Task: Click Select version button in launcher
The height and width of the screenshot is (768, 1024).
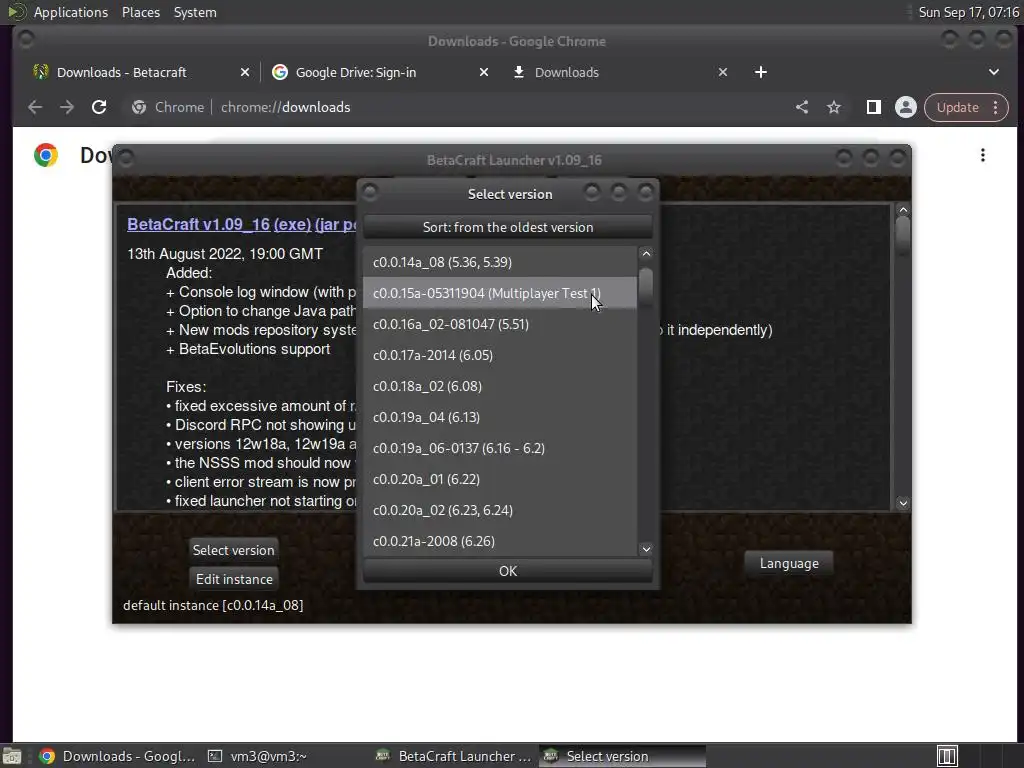Action: point(233,550)
